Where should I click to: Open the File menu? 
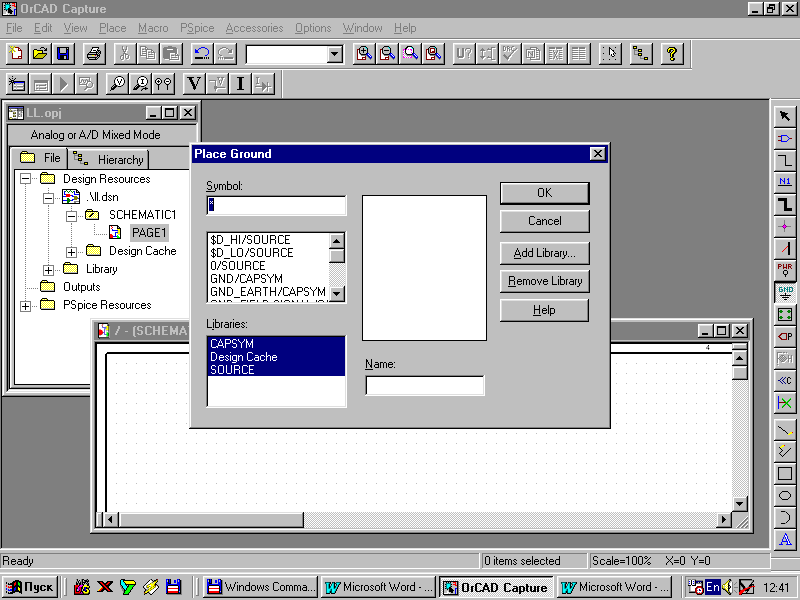tap(14, 28)
